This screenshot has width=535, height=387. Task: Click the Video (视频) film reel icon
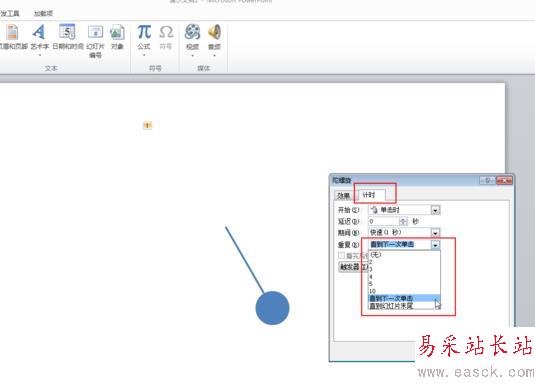[x=192, y=32]
